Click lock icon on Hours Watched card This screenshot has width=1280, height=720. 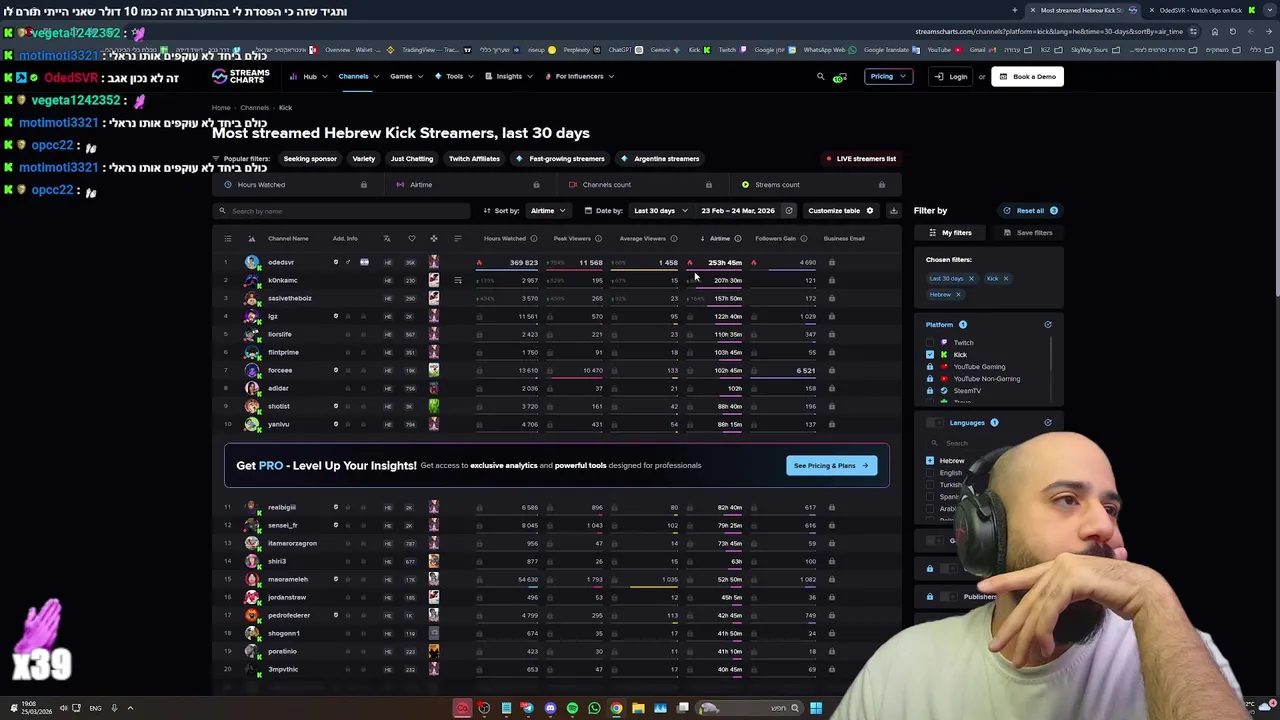point(363,185)
